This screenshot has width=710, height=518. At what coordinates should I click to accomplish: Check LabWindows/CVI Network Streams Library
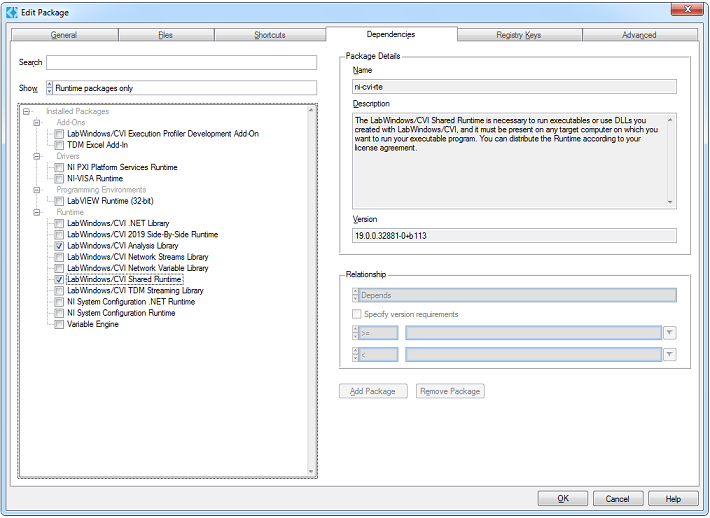59,257
